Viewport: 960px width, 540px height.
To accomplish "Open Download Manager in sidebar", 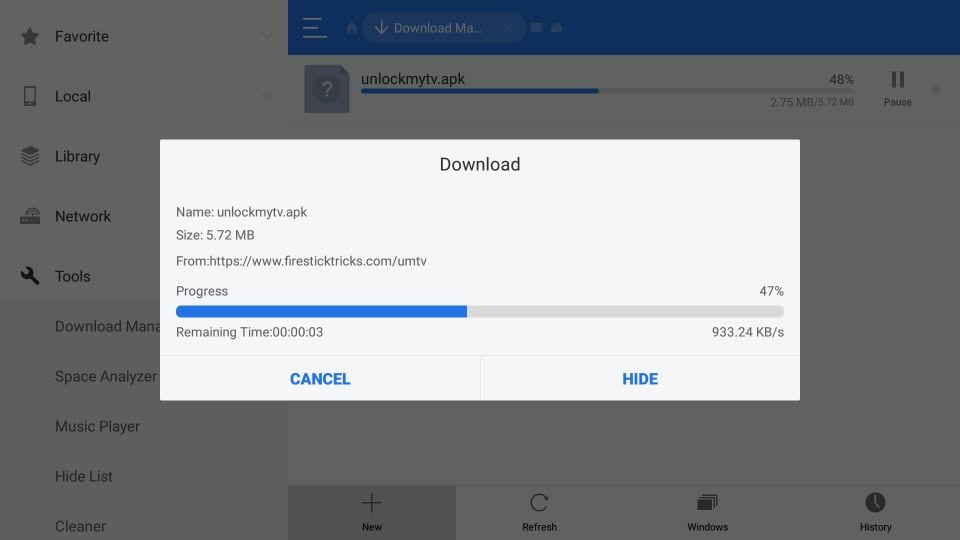I will coord(108,326).
